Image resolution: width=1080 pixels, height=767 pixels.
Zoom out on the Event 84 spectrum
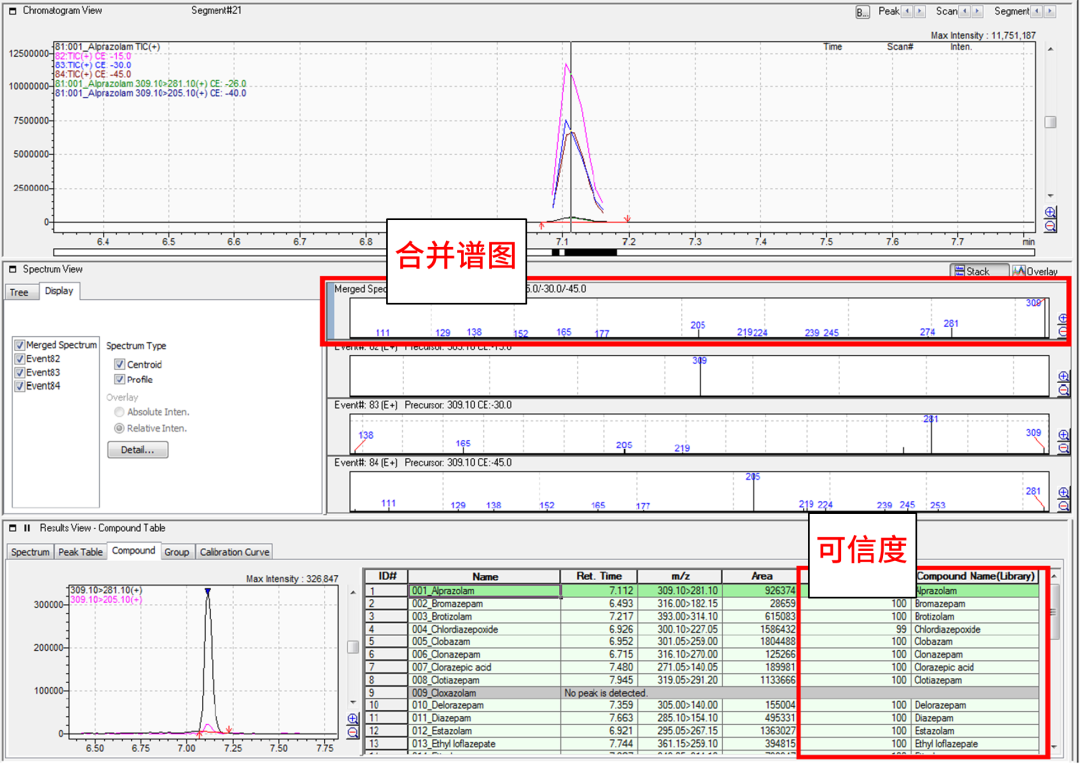[x=1064, y=506]
